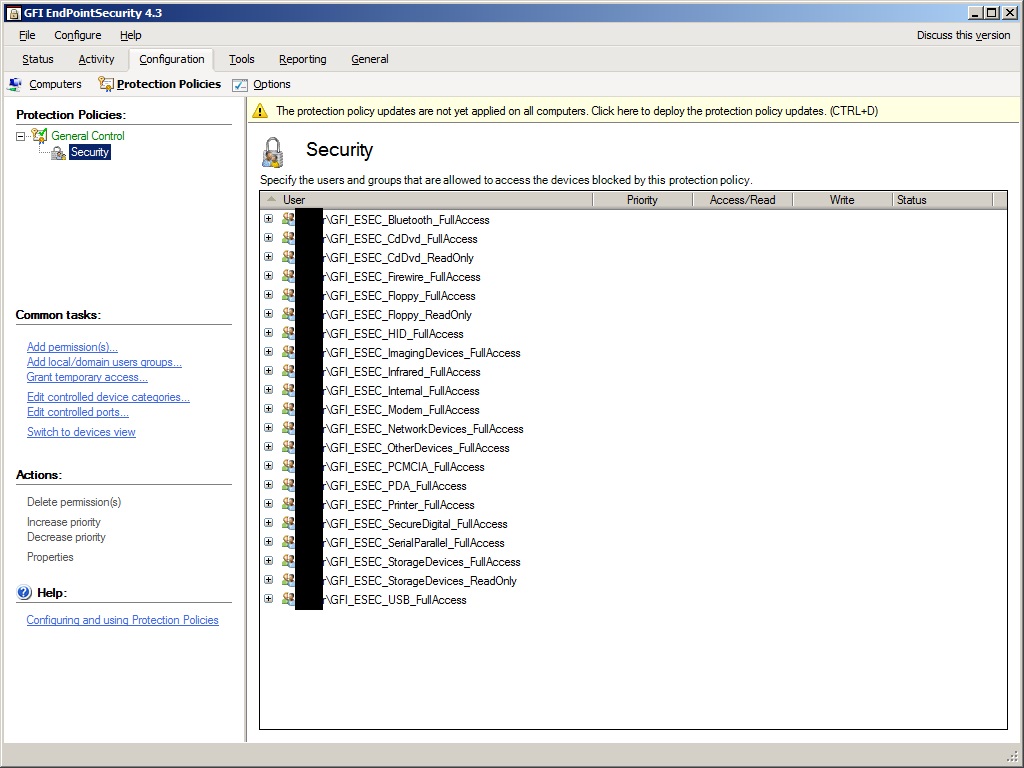Expand the GFI_ESEC_Bluetooth_FullAccess row

pos(268,219)
